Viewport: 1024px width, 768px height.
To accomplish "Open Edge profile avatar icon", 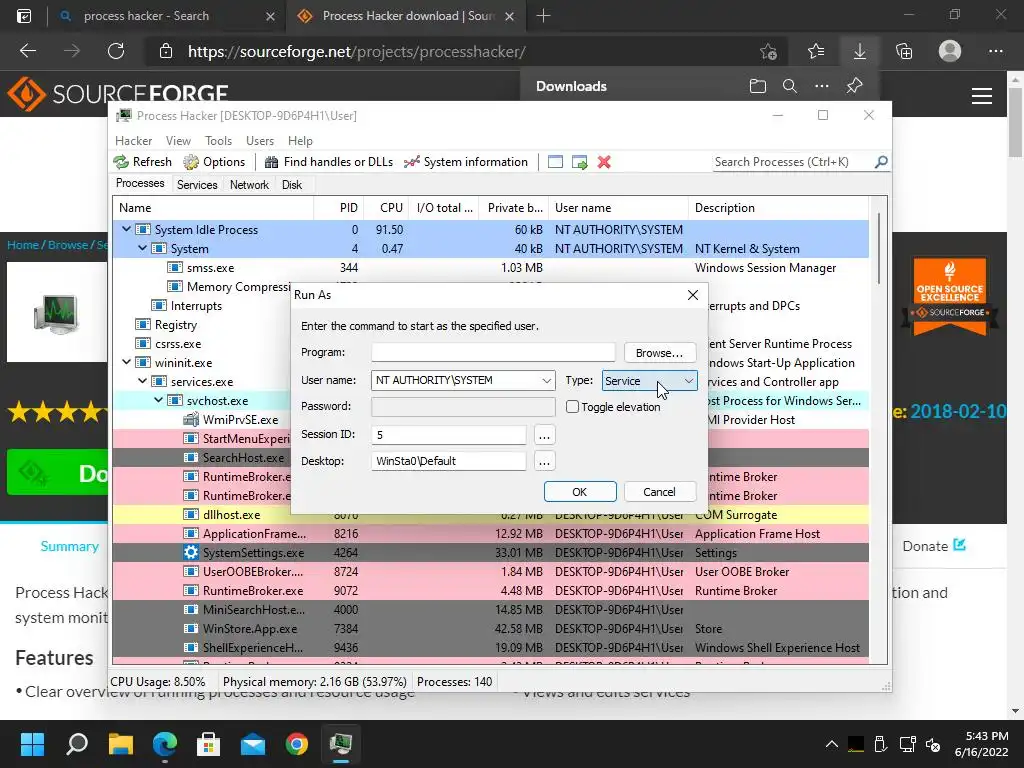I will 950,51.
